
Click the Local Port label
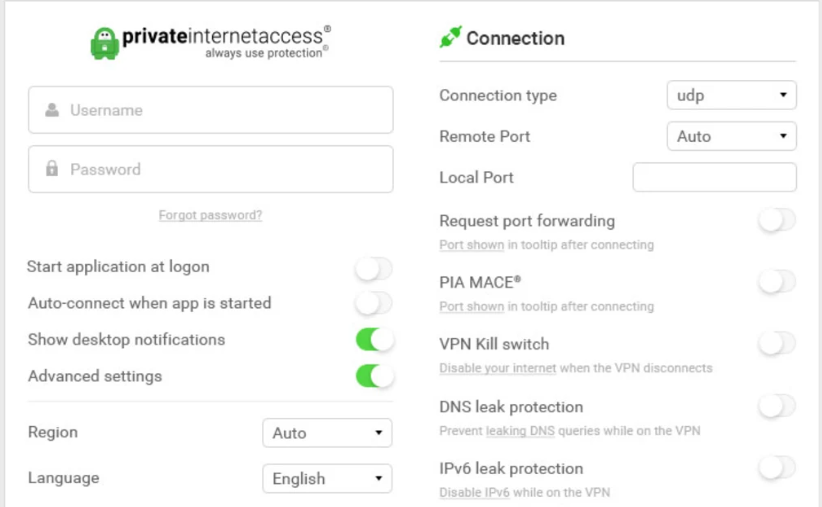tap(476, 178)
